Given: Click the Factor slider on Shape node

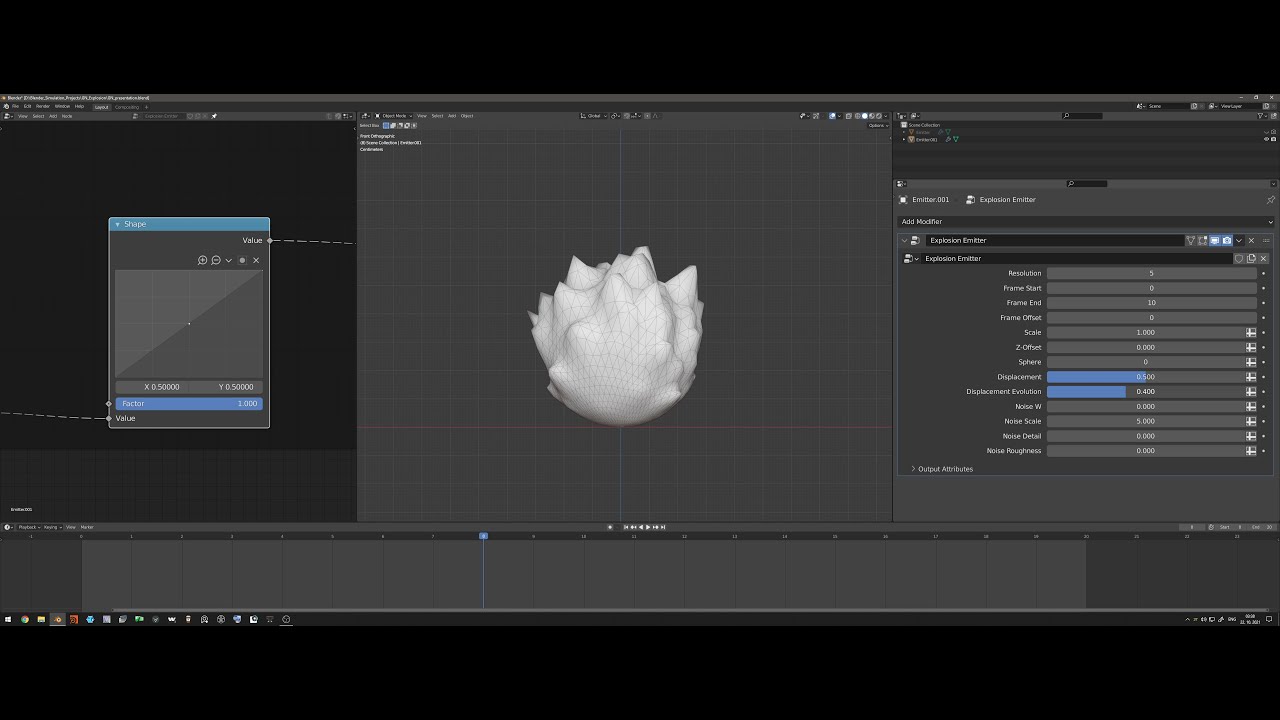Looking at the screenshot, I should click(x=189, y=404).
